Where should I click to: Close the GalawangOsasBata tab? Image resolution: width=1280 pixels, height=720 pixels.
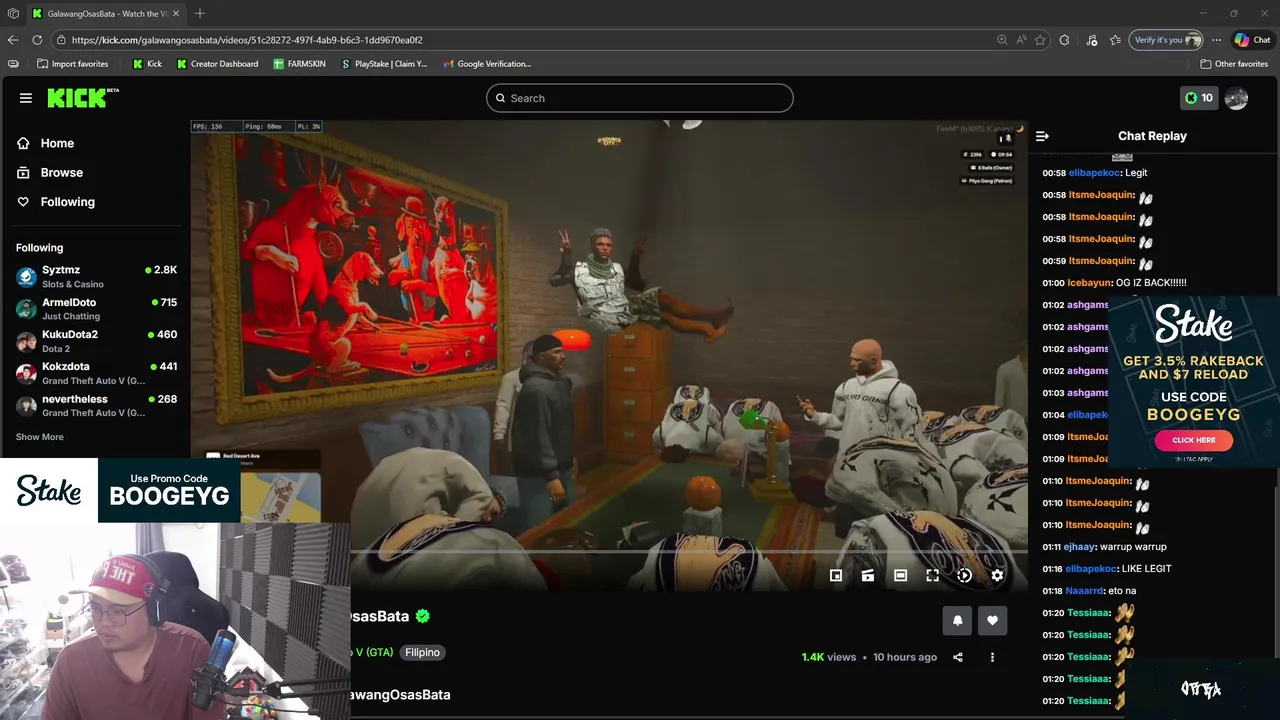176,13
